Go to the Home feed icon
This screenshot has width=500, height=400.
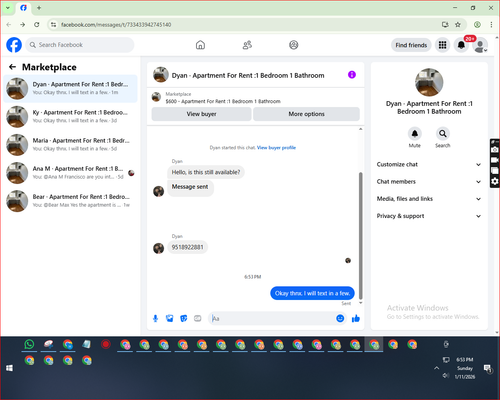click(x=200, y=45)
